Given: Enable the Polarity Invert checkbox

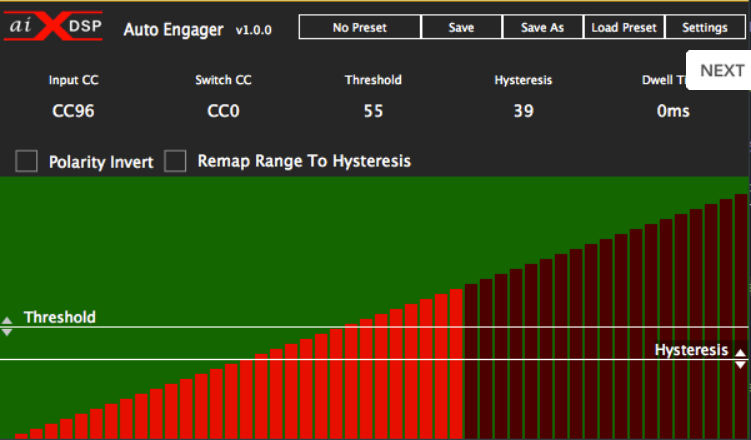Looking at the screenshot, I should point(26,161).
